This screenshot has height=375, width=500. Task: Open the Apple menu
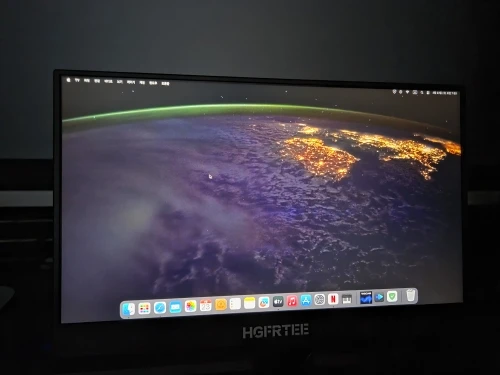[69, 80]
